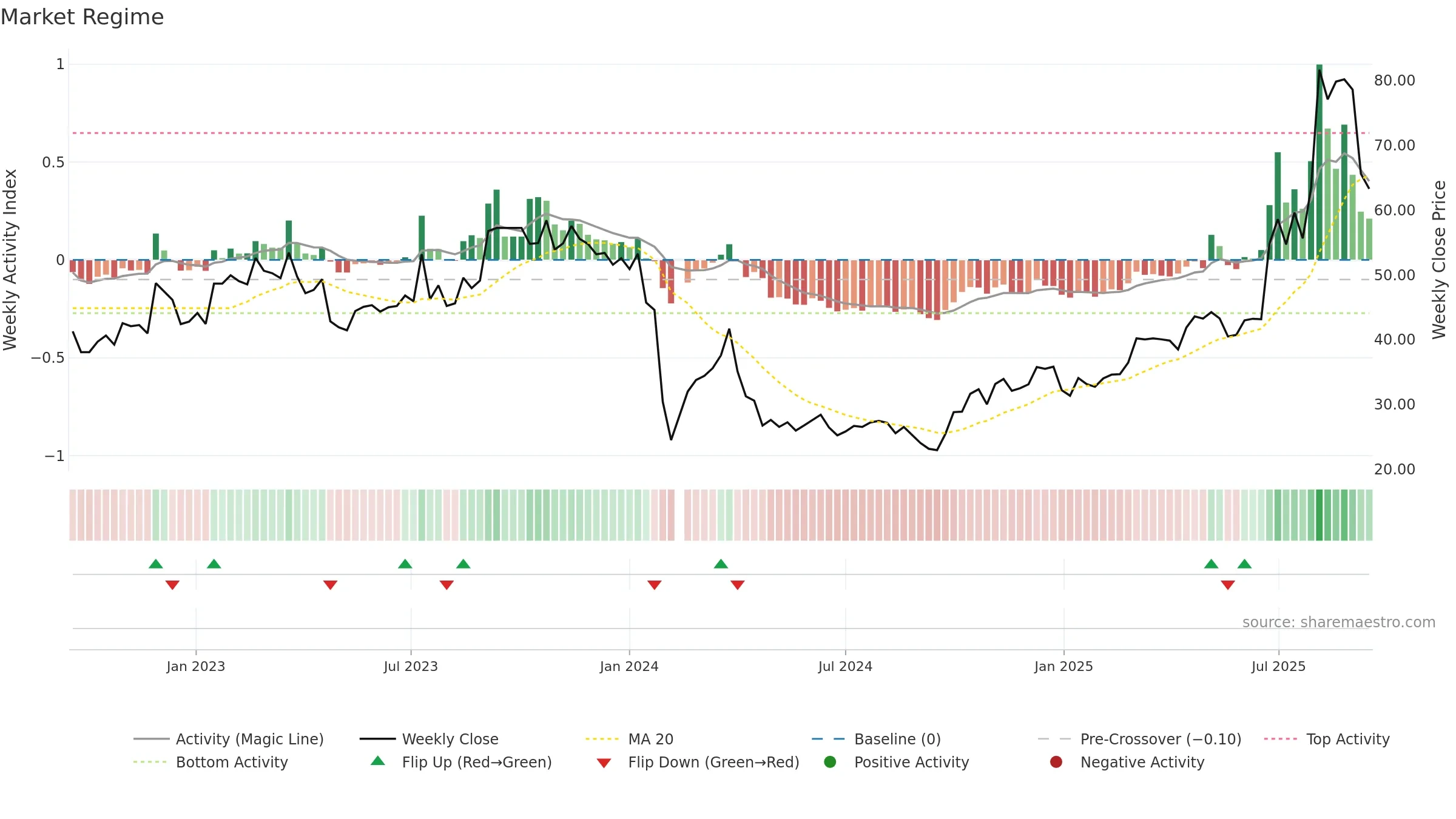Toggle the Weekly Close legend entry
Screen dimensions: 1456x819
point(429,739)
